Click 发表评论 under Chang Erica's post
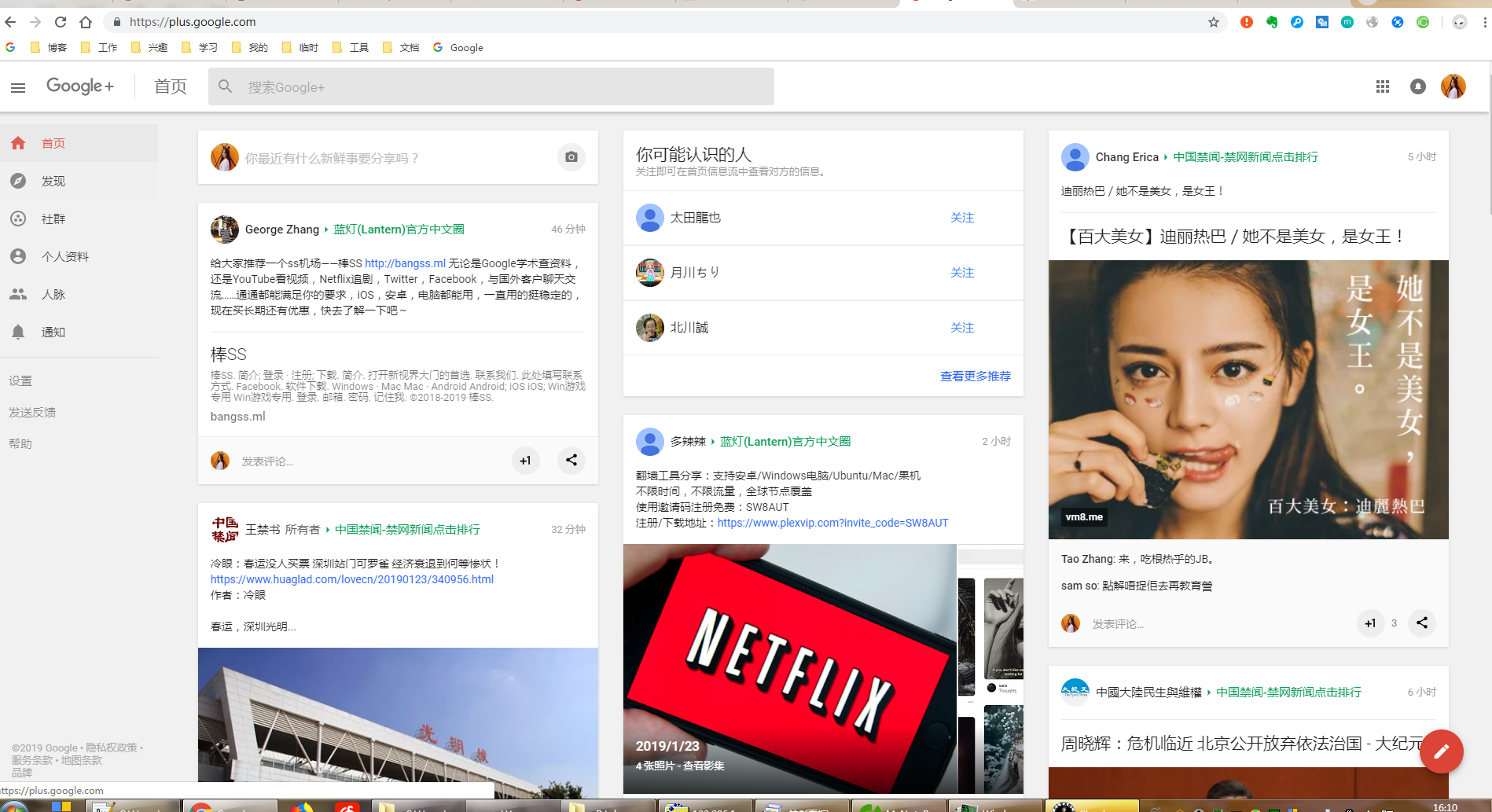The height and width of the screenshot is (812, 1492). point(1118,624)
